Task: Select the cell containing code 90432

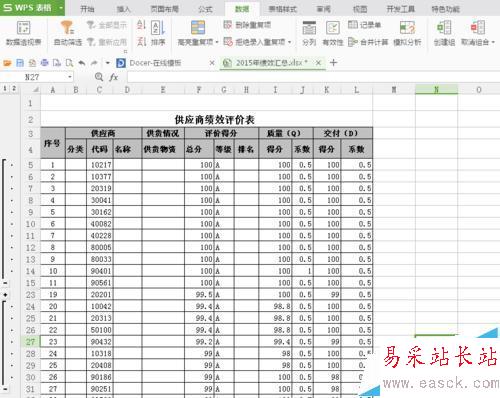Action: (99, 342)
